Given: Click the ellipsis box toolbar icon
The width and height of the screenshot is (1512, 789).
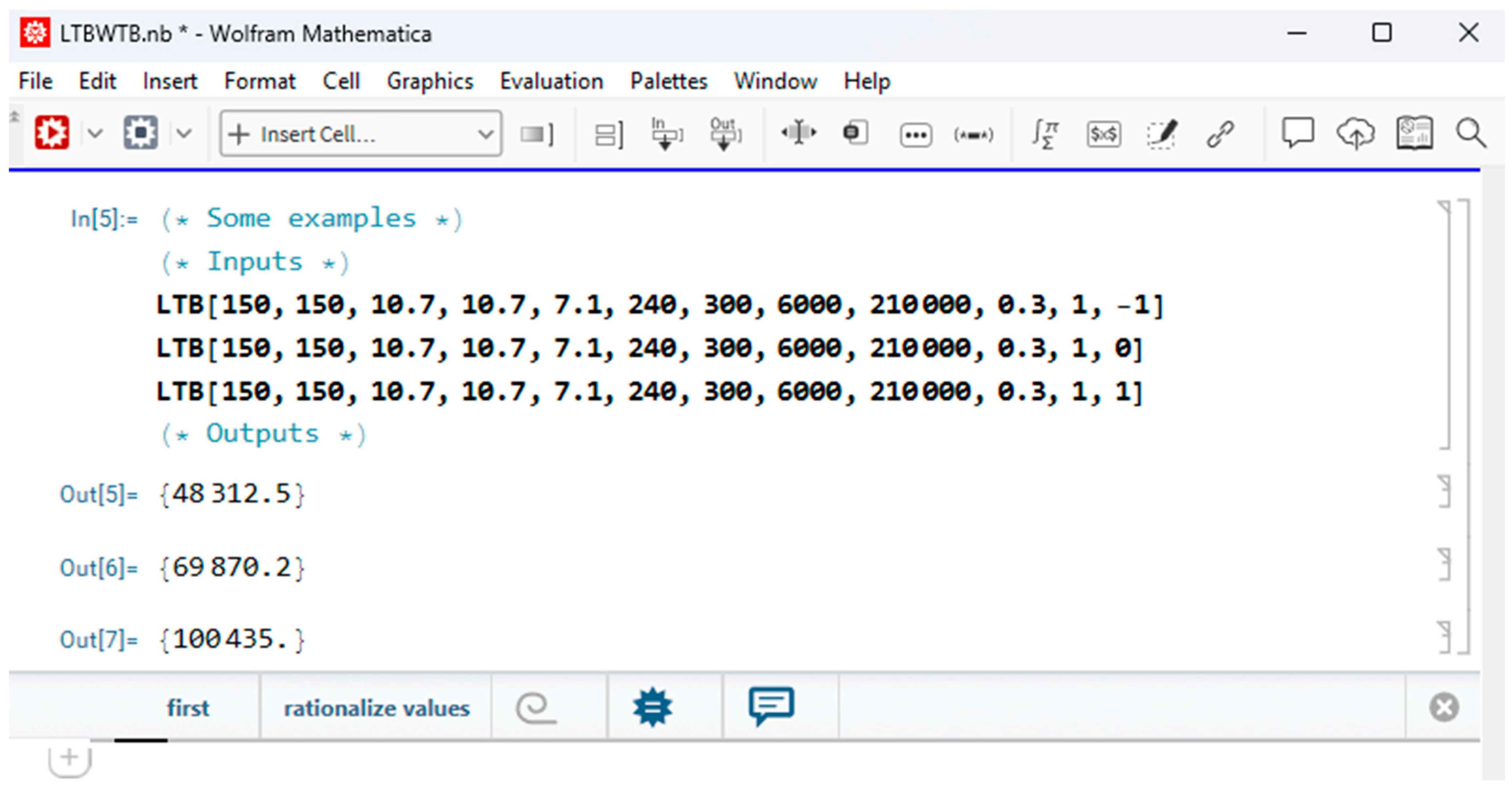Looking at the screenshot, I should (x=916, y=135).
